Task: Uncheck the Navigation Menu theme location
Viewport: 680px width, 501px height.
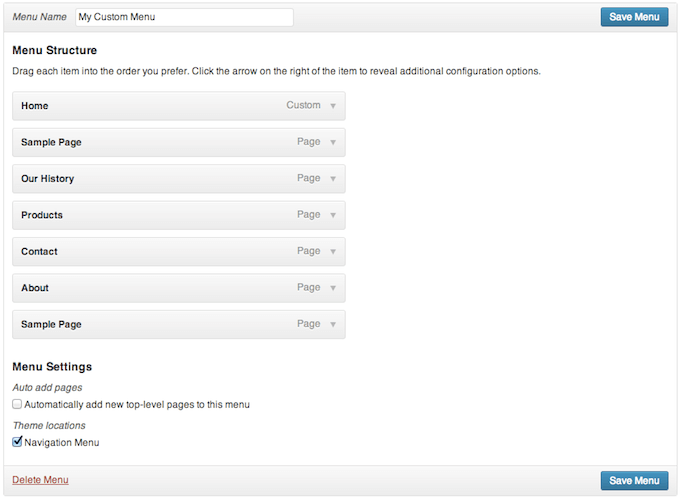Action: pyautogui.click(x=17, y=442)
